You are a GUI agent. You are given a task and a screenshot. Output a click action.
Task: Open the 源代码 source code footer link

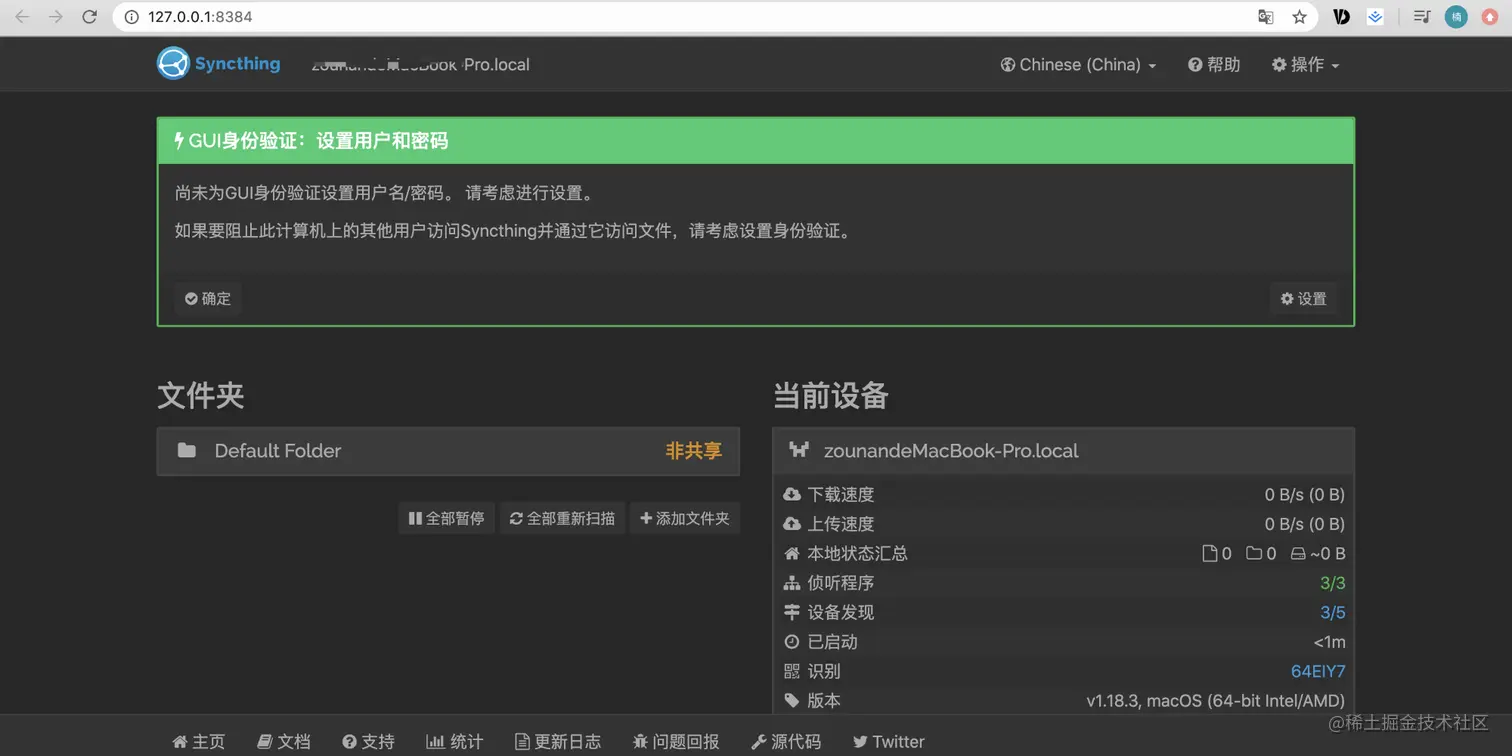point(786,741)
